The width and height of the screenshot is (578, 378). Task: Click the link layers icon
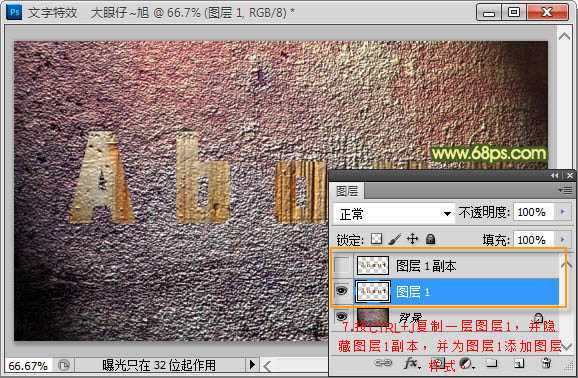[x=383, y=363]
